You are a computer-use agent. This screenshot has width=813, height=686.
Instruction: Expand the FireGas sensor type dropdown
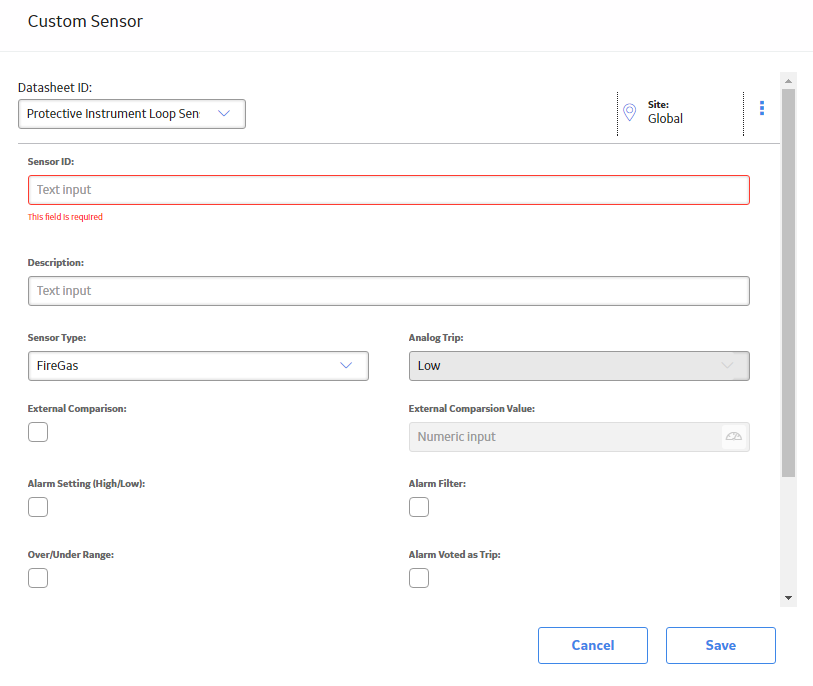point(198,366)
